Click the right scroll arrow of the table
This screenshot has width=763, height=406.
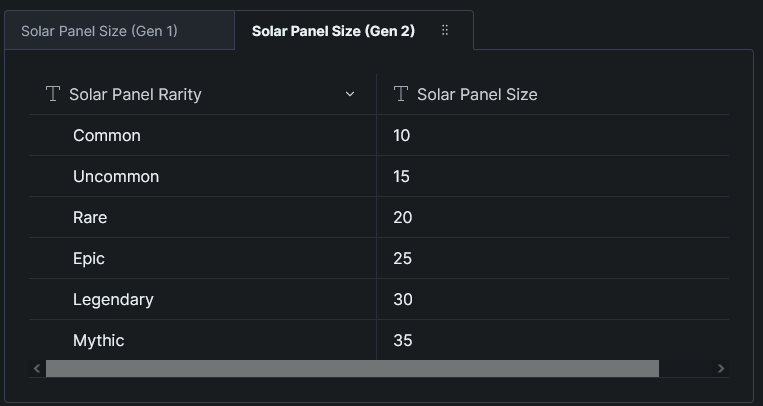click(x=720, y=368)
